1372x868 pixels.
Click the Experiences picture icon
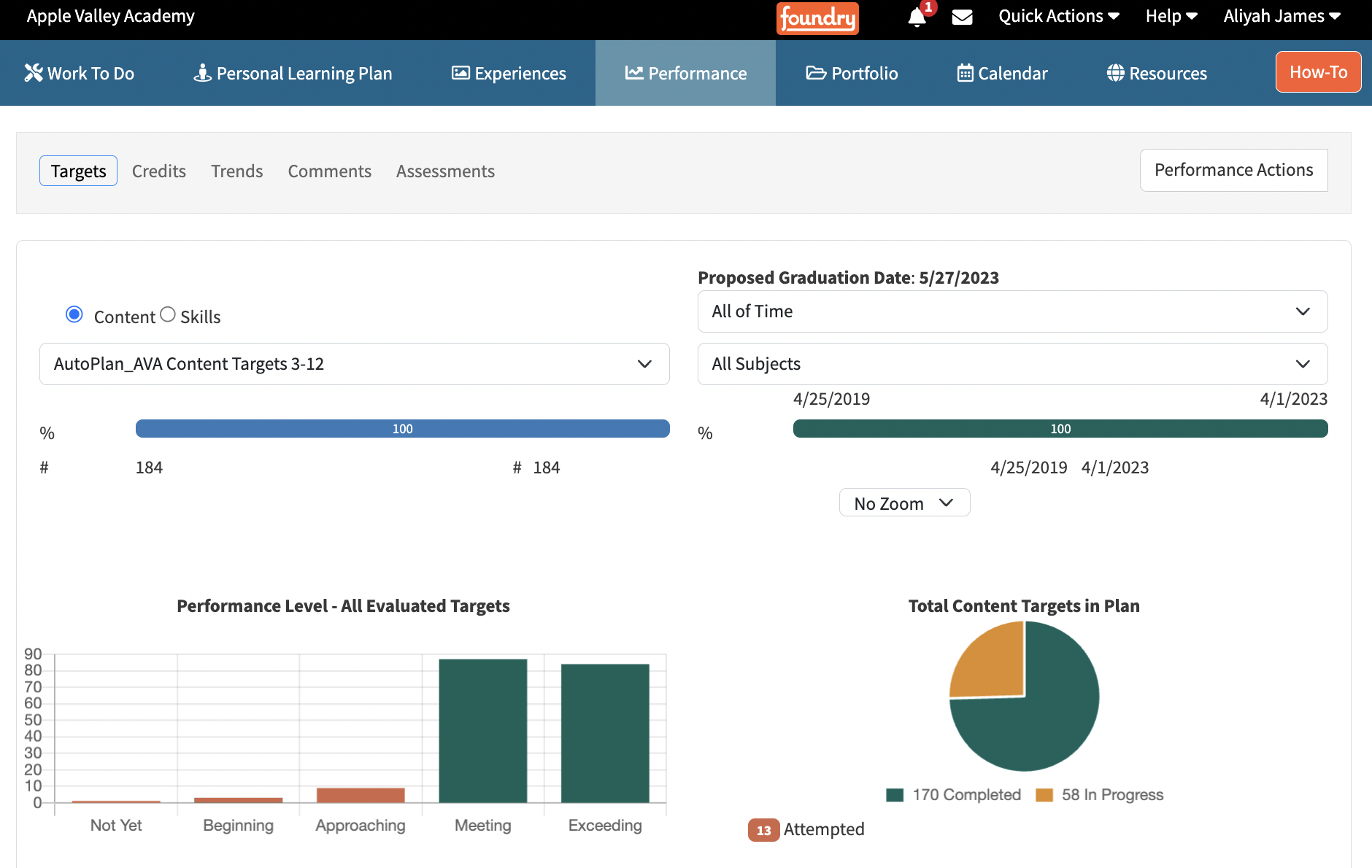(460, 73)
